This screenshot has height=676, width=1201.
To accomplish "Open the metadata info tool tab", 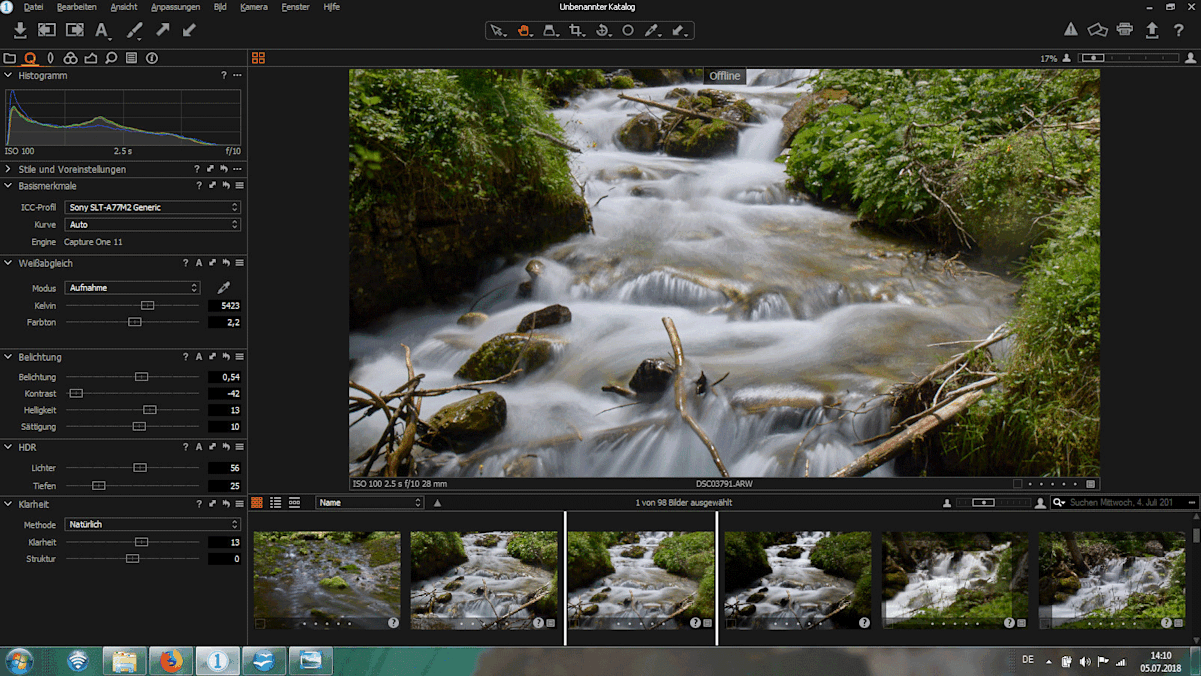I will point(150,57).
